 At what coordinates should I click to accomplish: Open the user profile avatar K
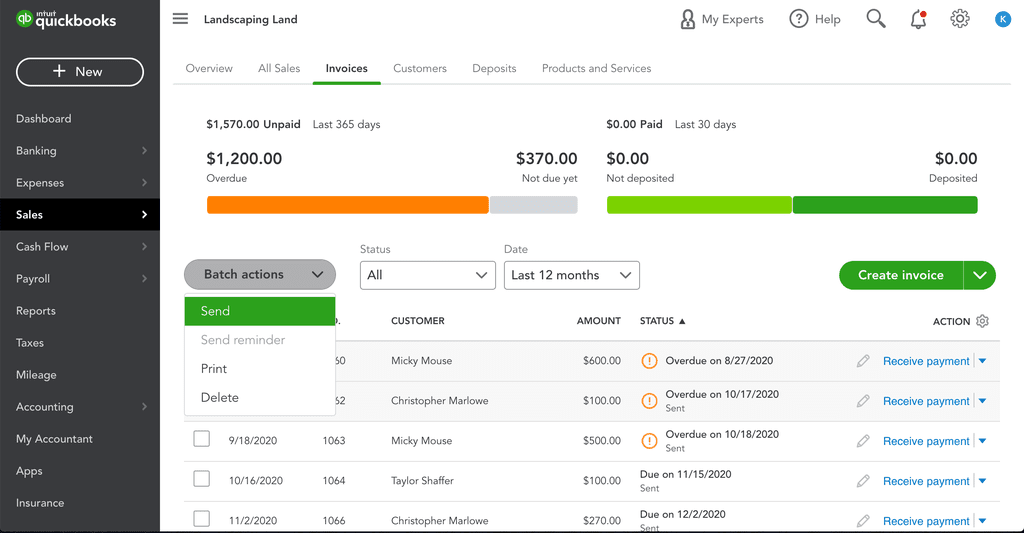1002,20
